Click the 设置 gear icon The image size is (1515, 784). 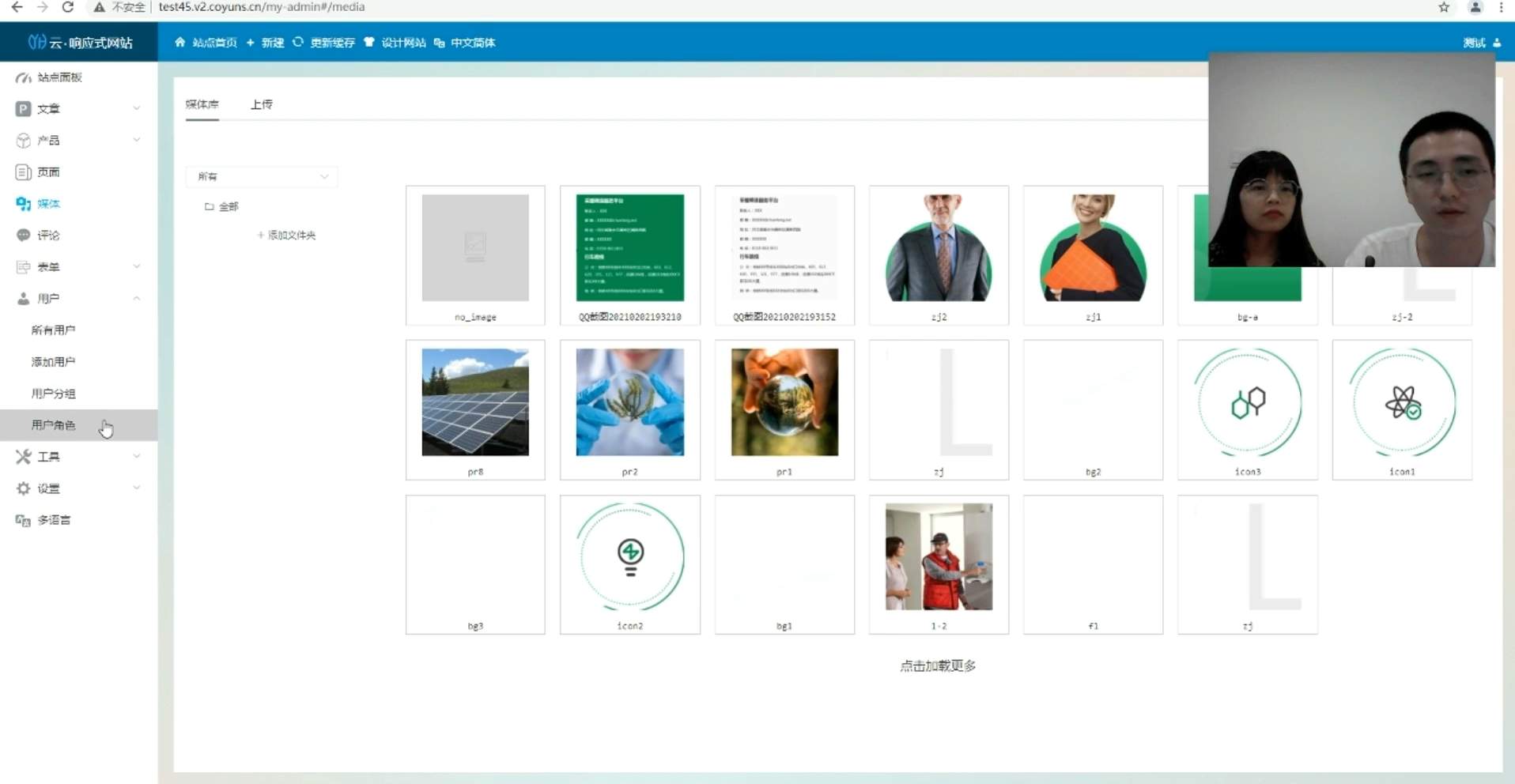[24, 488]
